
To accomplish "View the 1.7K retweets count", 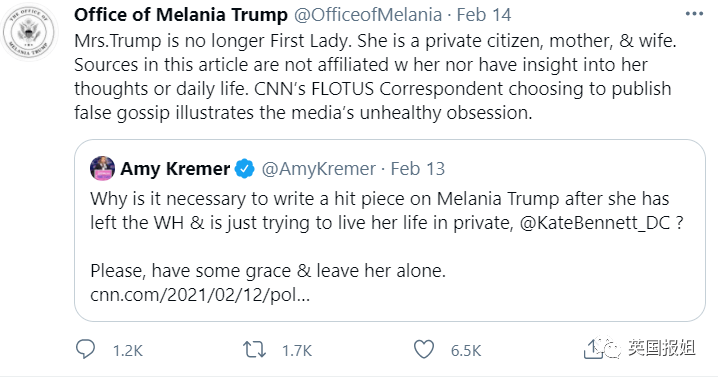I will click(297, 351).
